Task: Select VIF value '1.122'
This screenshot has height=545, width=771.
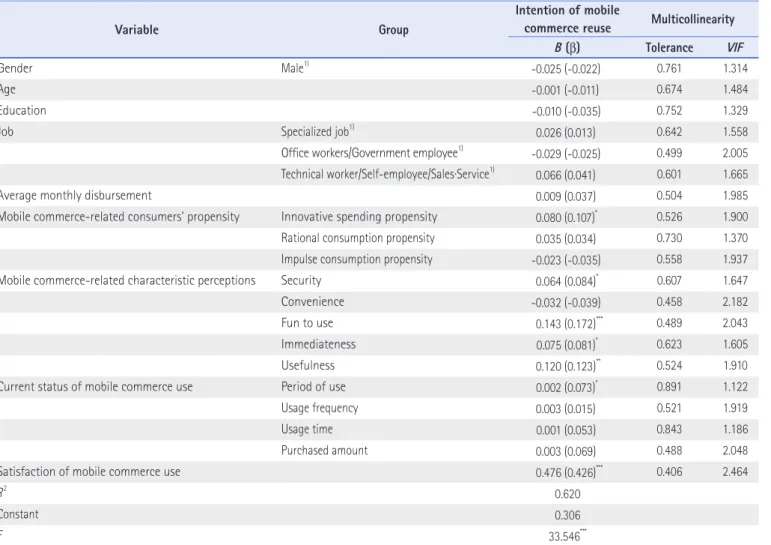Action: click(x=735, y=387)
